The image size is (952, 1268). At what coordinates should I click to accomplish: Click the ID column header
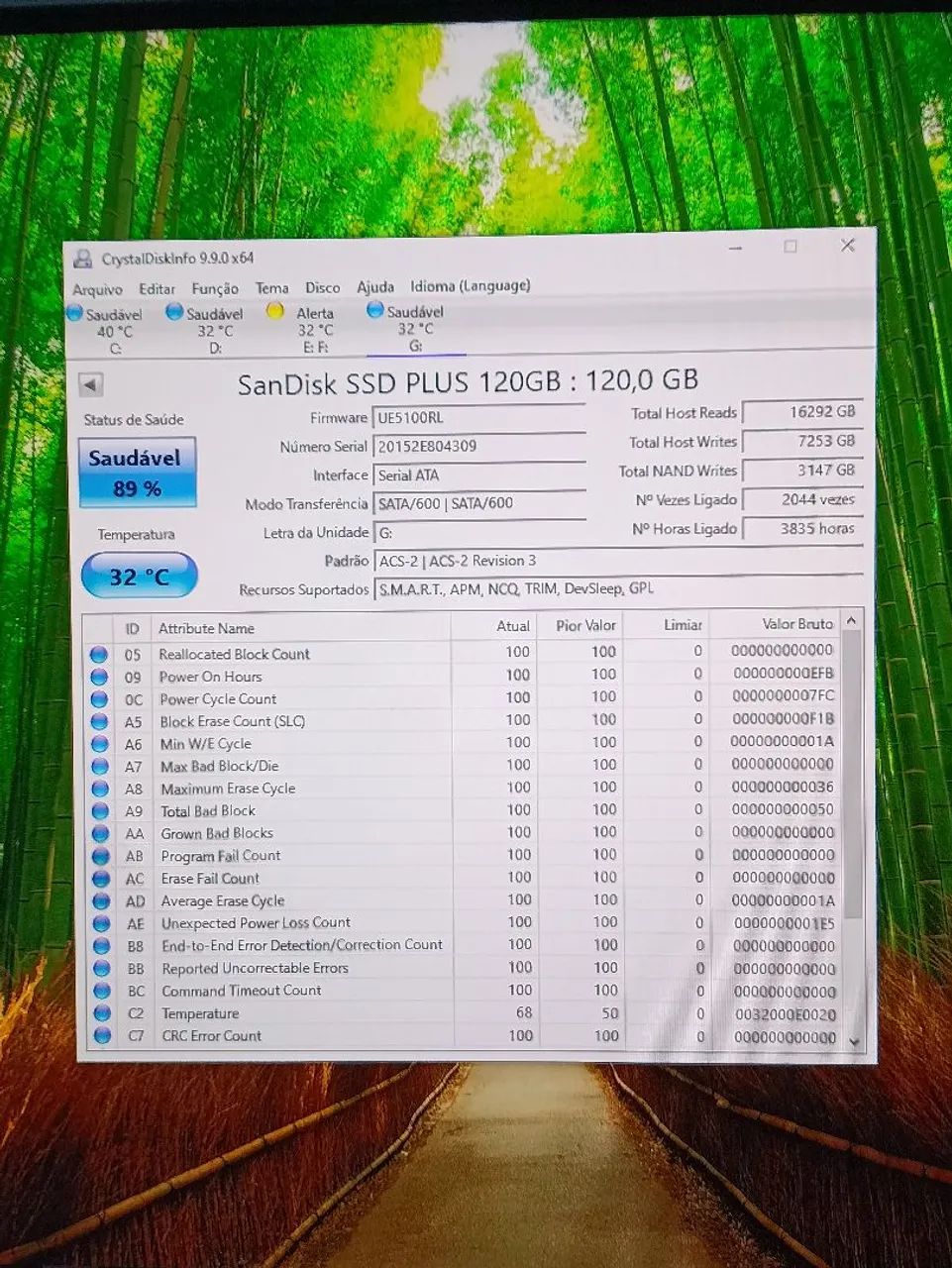pos(132,628)
